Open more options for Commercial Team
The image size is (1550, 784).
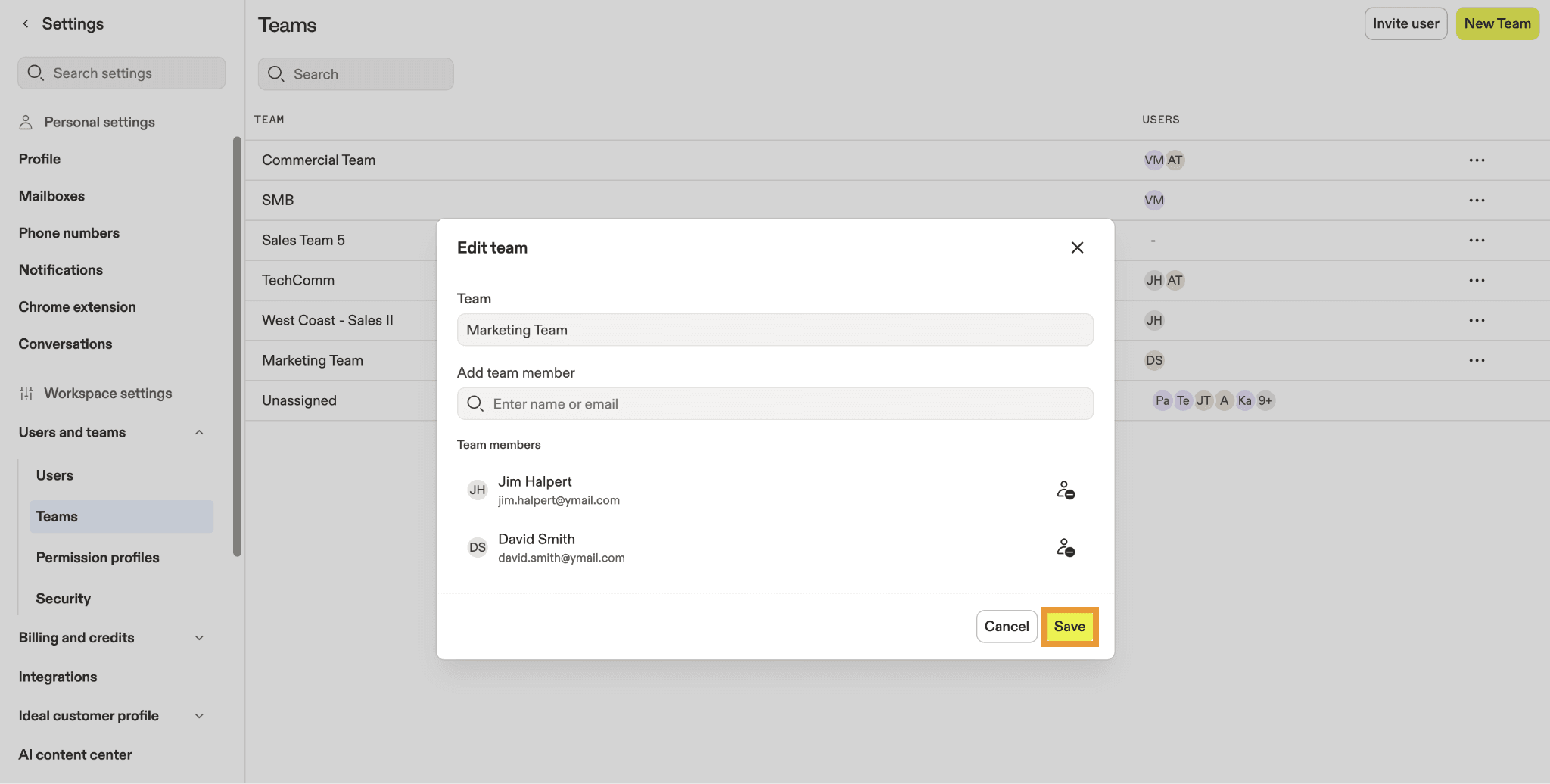point(1477,160)
